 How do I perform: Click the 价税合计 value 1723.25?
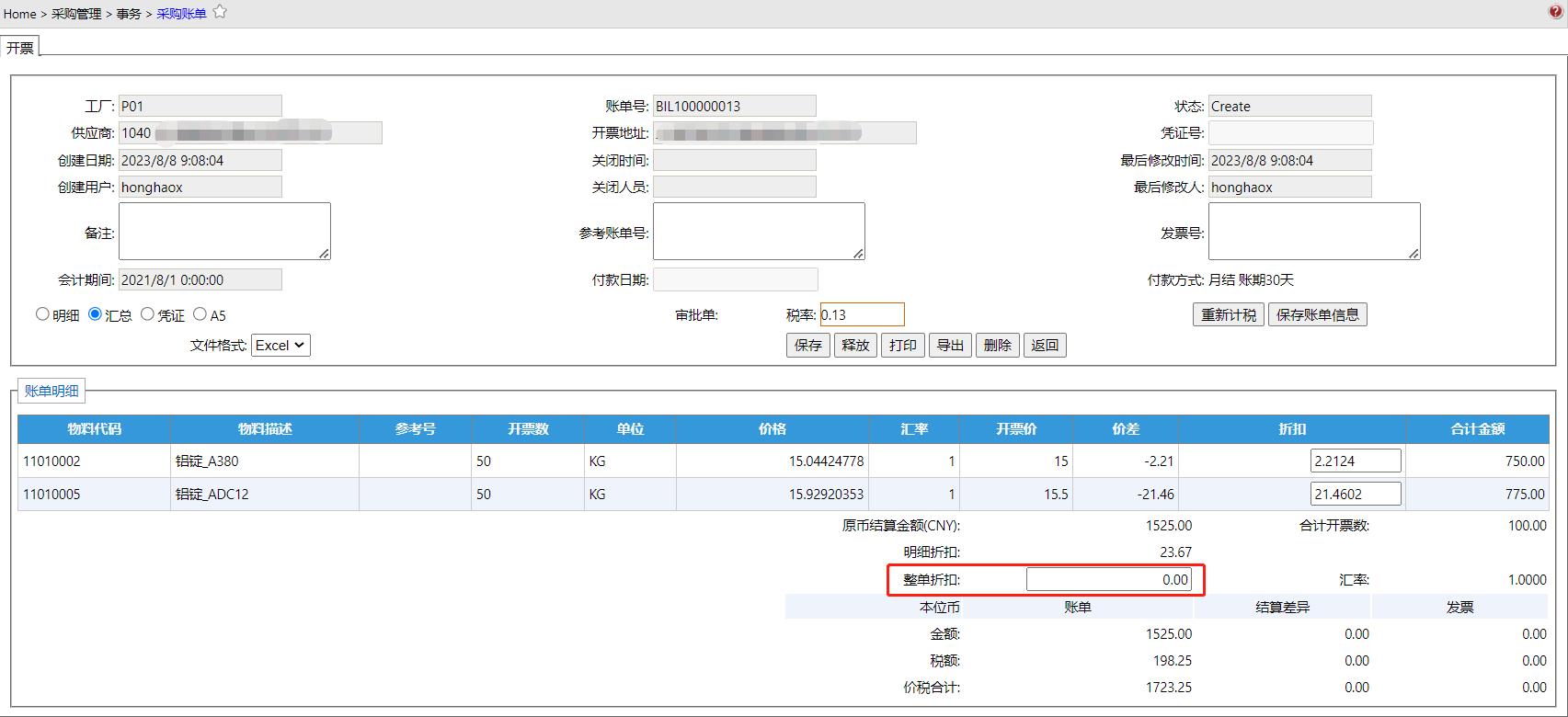pyautogui.click(x=1168, y=688)
